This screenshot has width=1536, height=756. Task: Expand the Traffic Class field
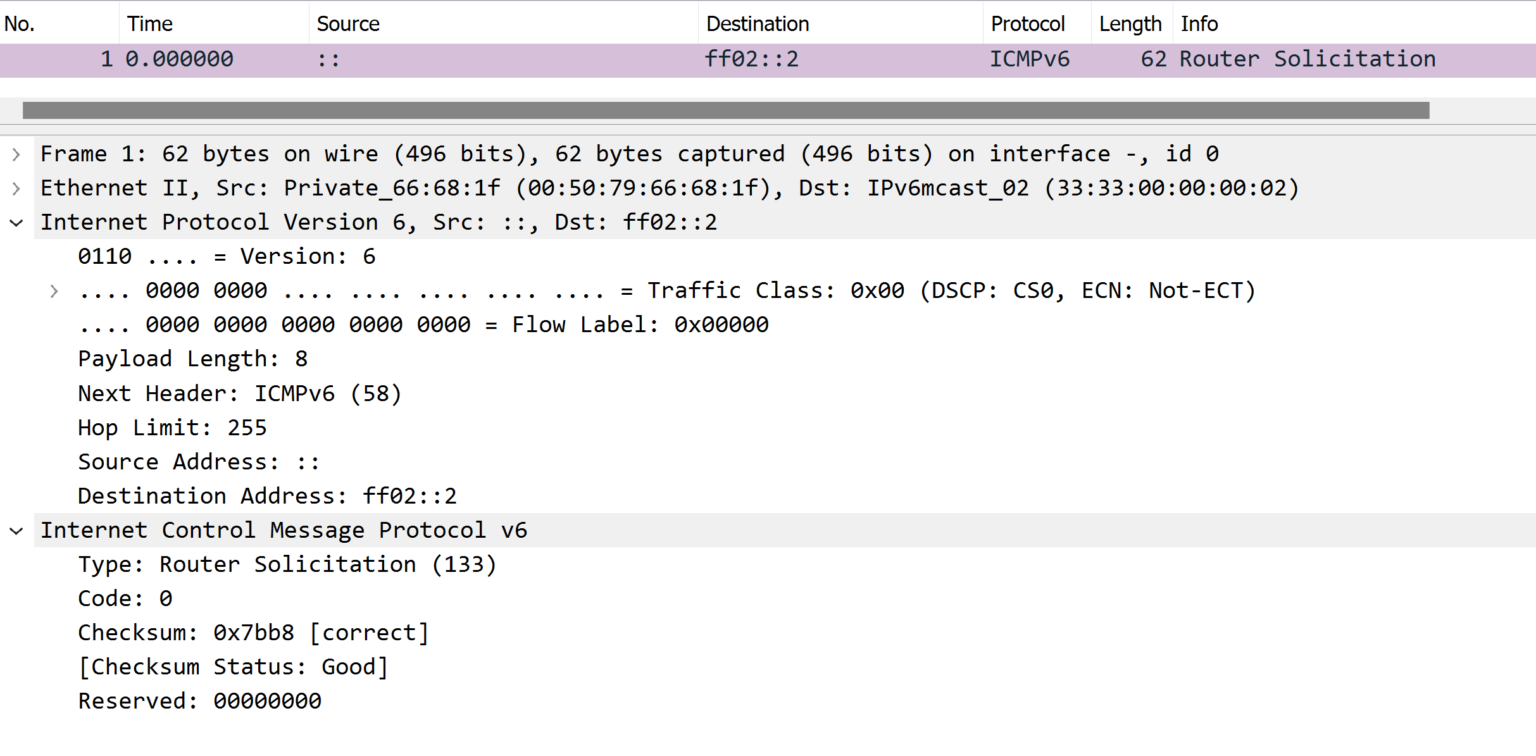[x=53, y=290]
